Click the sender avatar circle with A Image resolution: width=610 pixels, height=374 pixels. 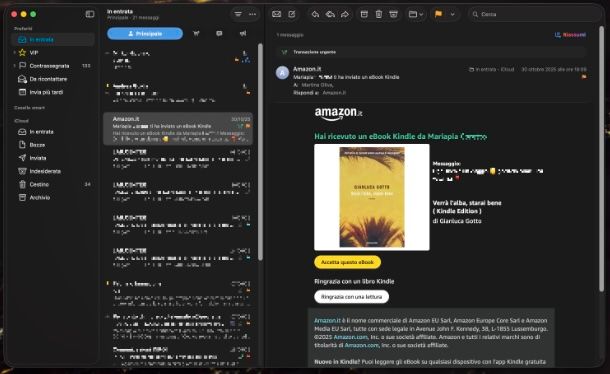click(282, 72)
